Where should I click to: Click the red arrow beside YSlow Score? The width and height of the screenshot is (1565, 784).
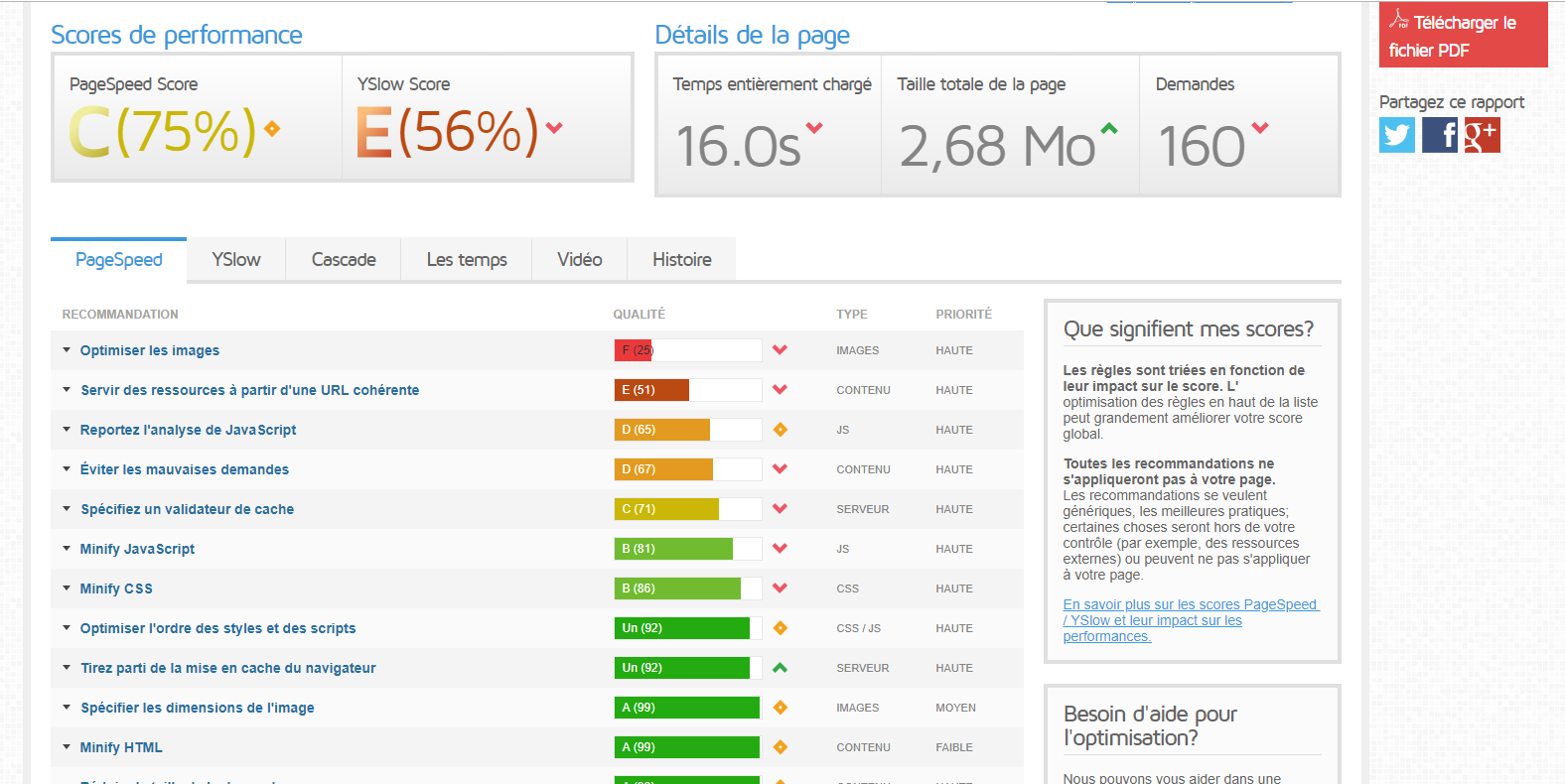coord(554,127)
